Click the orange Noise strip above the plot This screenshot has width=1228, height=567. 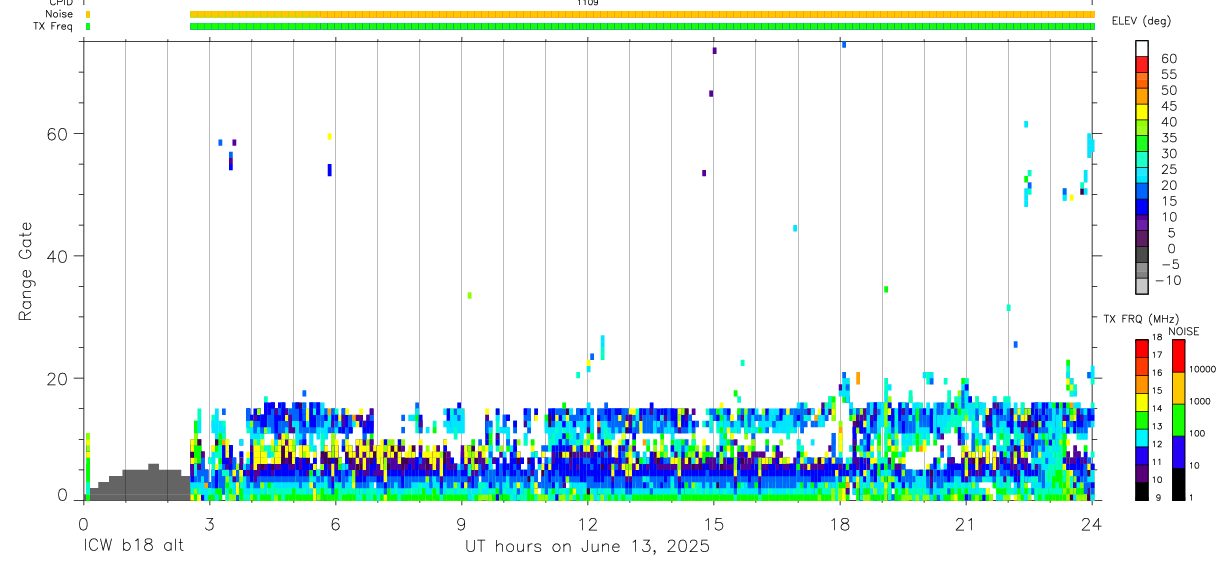click(642, 14)
